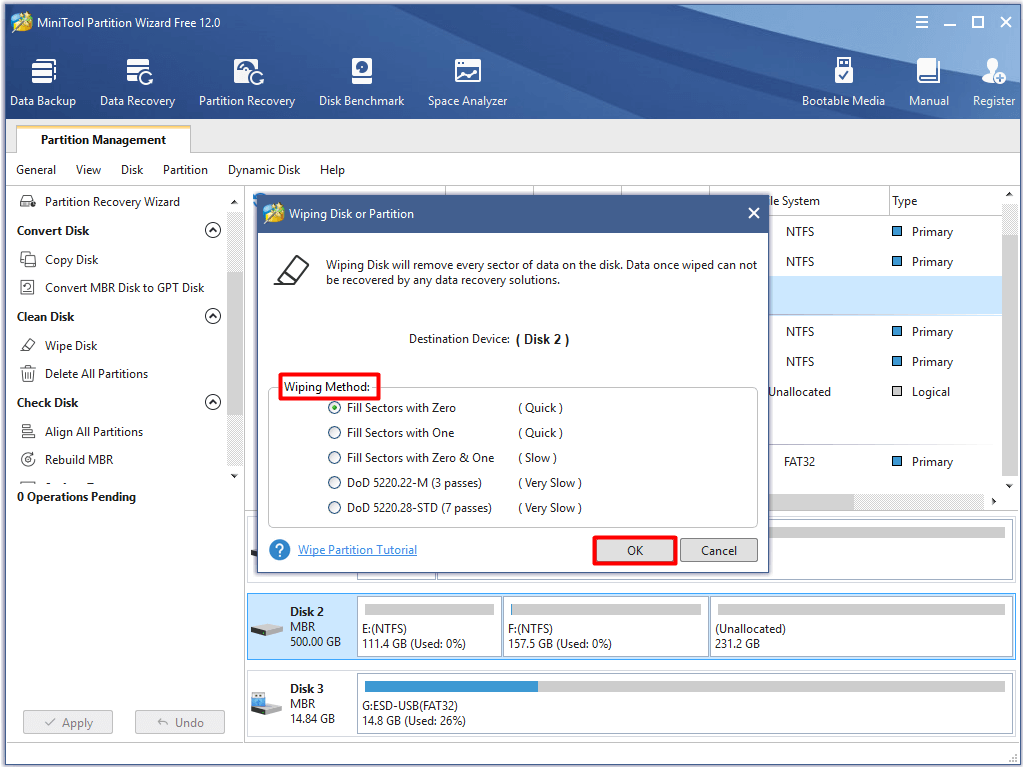Open the Manual

(x=928, y=83)
